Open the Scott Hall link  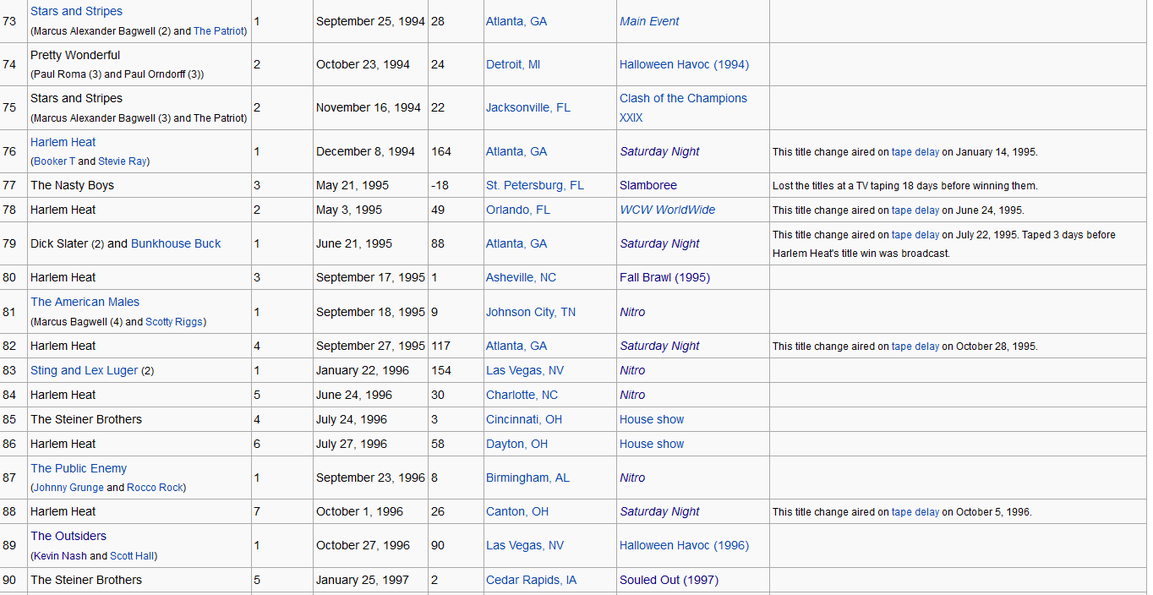tap(132, 556)
